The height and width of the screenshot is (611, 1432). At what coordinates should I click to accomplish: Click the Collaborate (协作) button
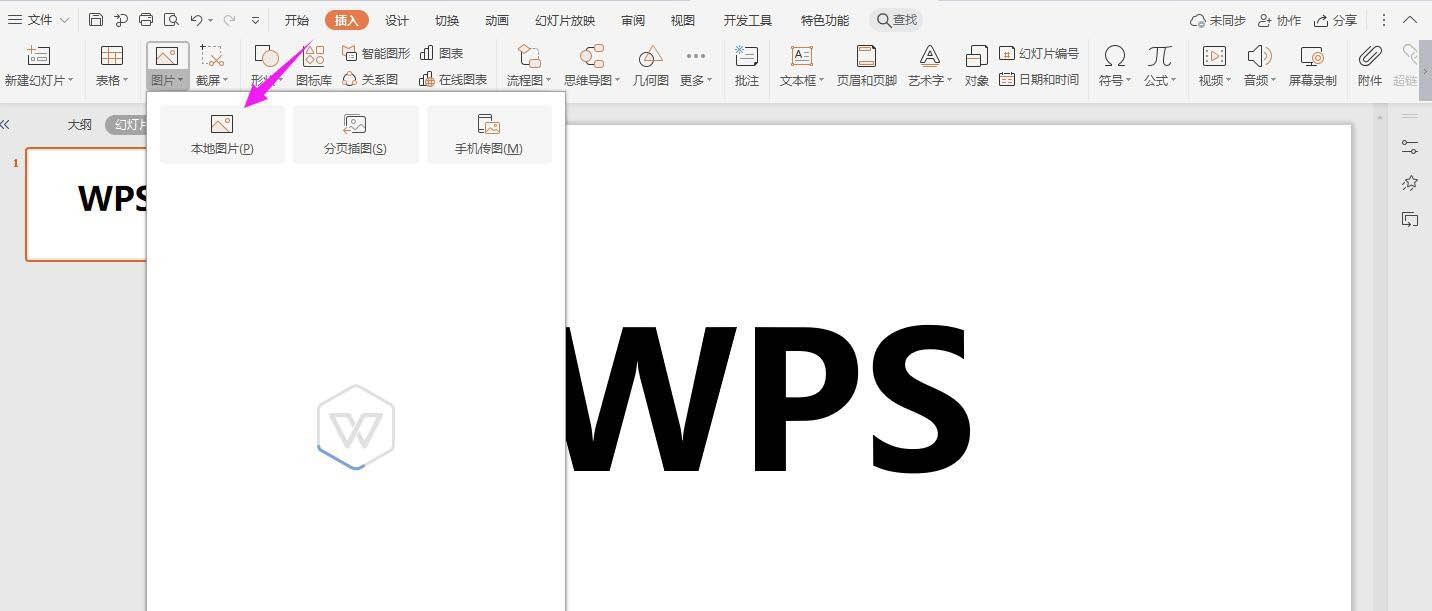click(x=1280, y=20)
